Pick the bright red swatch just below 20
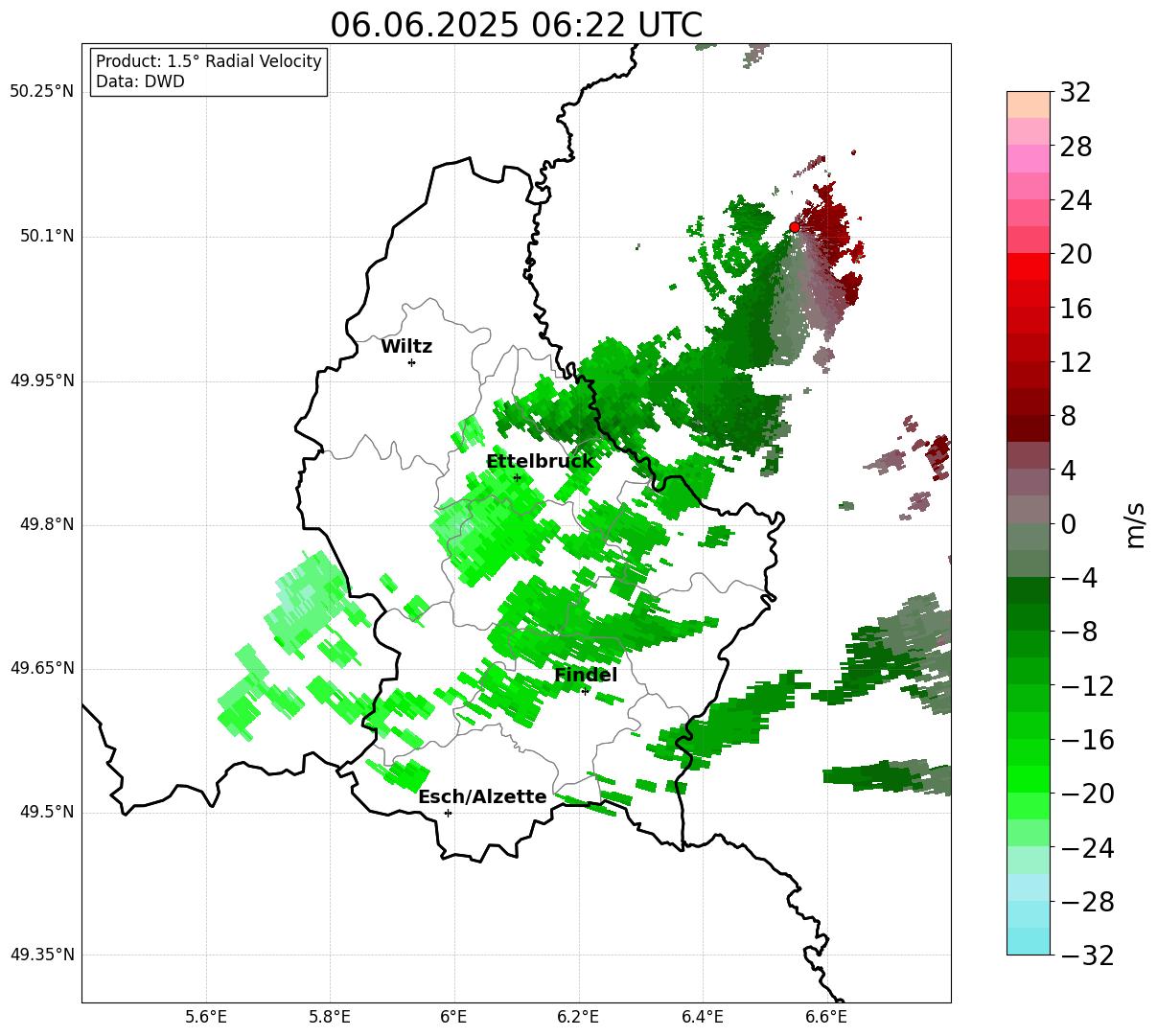The width and height of the screenshot is (1157, 1036). [x=1029, y=266]
